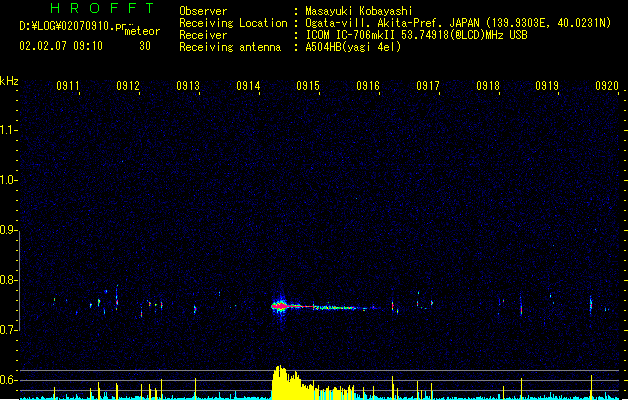The width and height of the screenshot is (629, 400).
Task: Click the 0.9 kHz axis label
Action: click(8, 230)
